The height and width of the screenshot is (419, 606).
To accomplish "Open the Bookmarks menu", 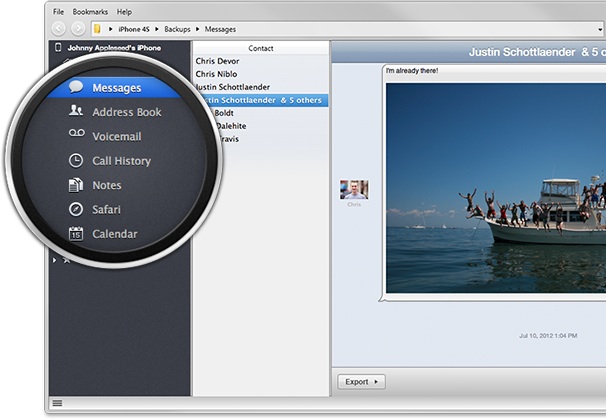I will coord(90,11).
